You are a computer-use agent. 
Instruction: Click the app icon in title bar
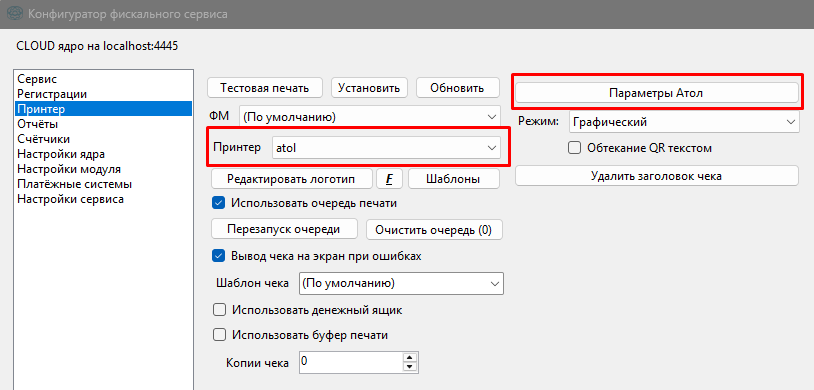point(16,15)
